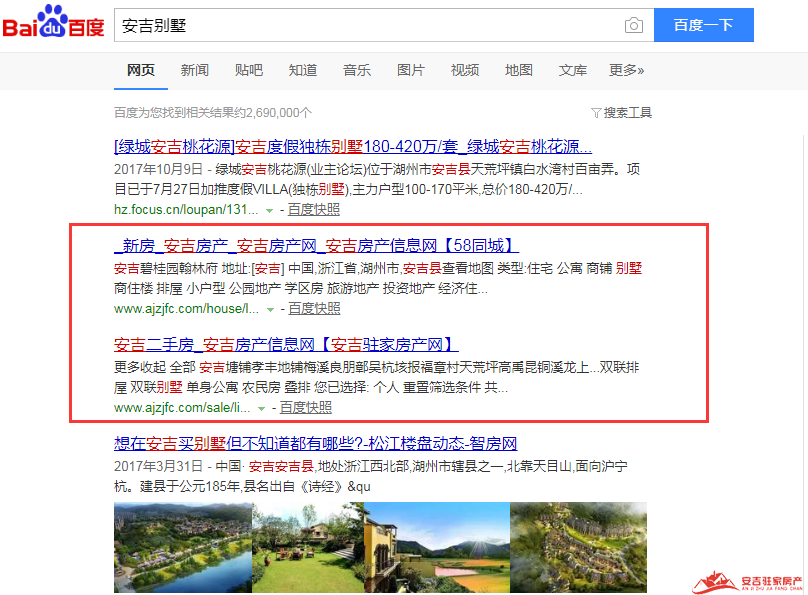Screen dimensions: 808x595
Task: Open the 文库 tab
Action: [573, 70]
